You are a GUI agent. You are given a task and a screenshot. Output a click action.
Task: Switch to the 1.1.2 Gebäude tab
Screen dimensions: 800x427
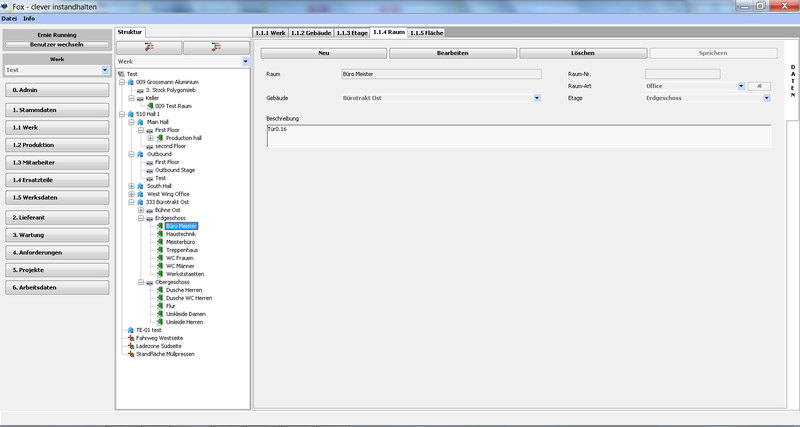311,33
